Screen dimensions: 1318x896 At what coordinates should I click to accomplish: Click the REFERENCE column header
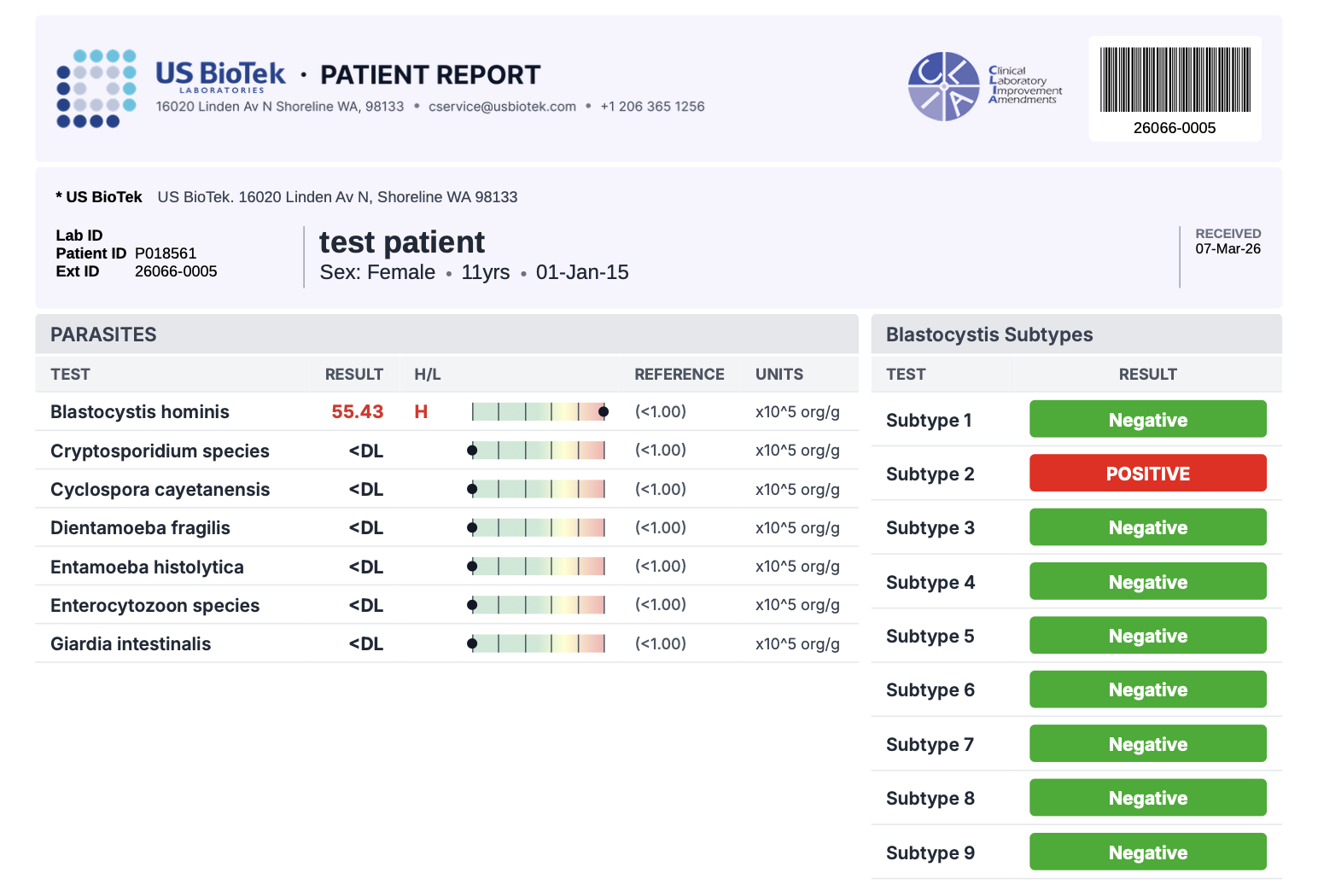pos(679,375)
